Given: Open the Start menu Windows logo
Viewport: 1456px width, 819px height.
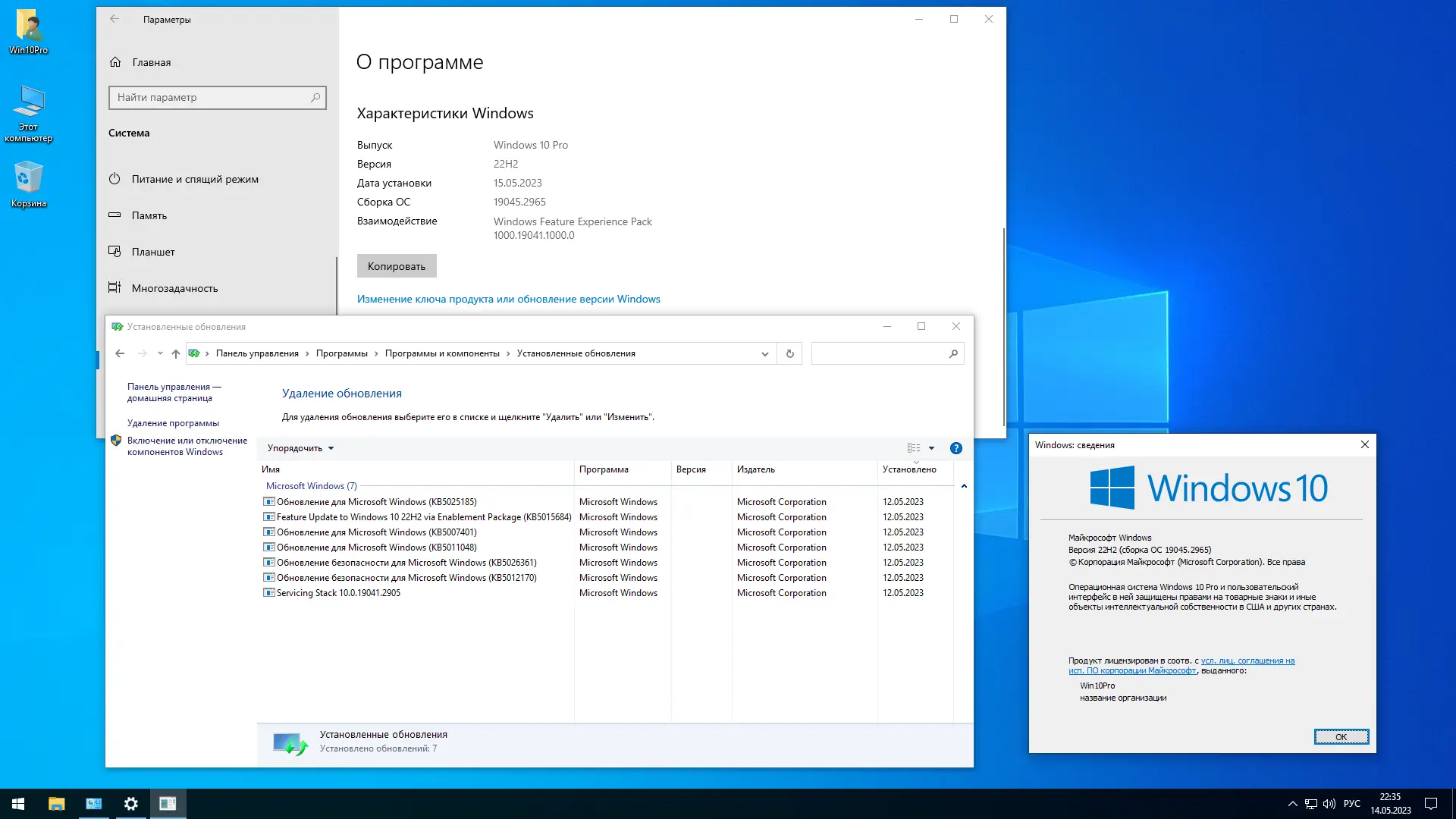Looking at the screenshot, I should [x=18, y=804].
